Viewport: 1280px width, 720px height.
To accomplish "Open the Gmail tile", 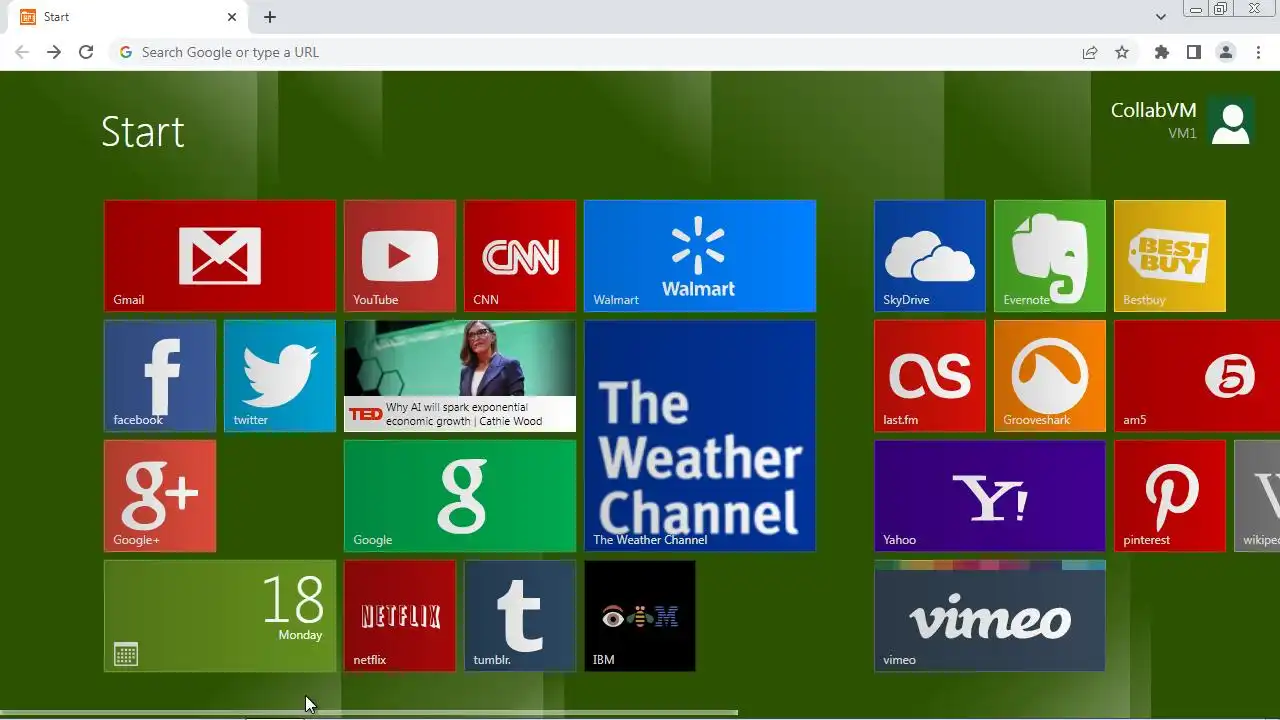I will 220,256.
